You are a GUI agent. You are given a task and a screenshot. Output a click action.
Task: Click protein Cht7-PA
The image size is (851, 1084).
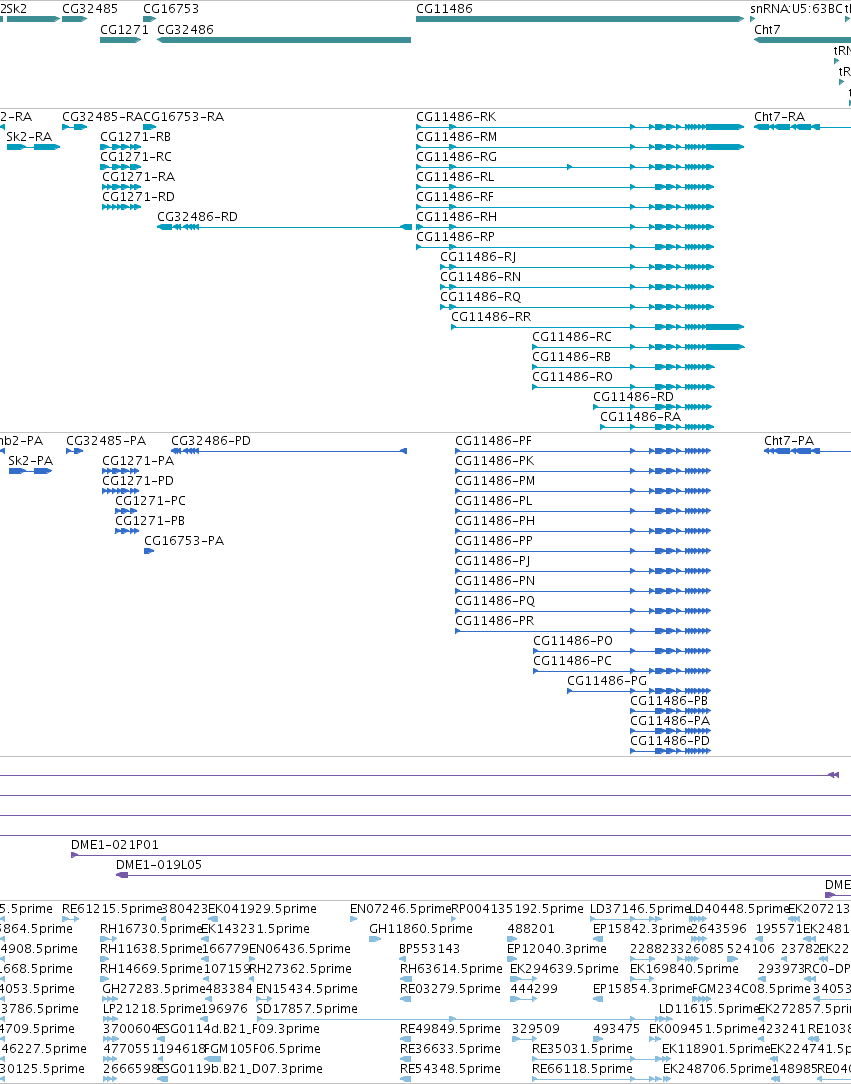[789, 441]
